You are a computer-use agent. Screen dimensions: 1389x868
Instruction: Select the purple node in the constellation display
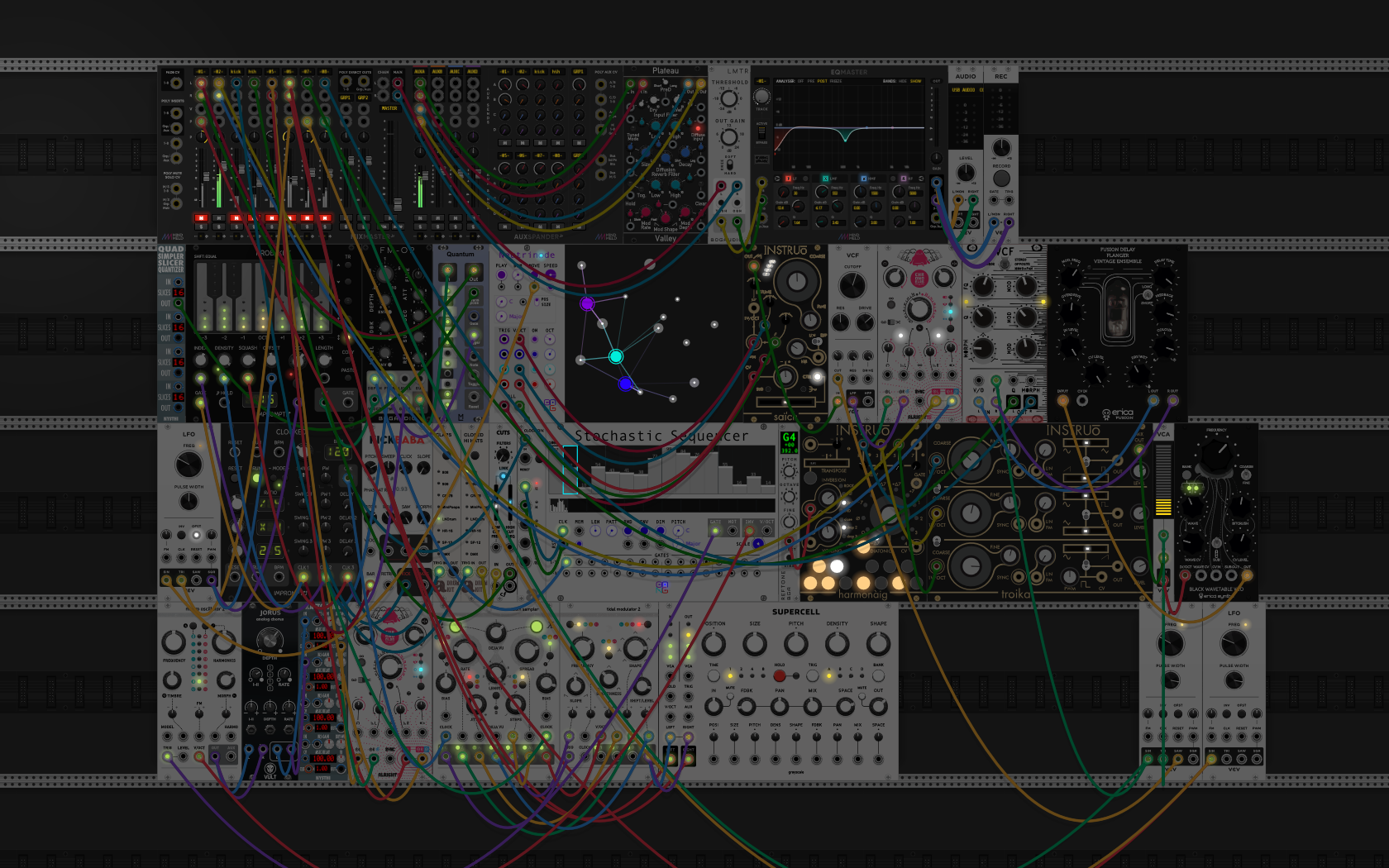587,303
